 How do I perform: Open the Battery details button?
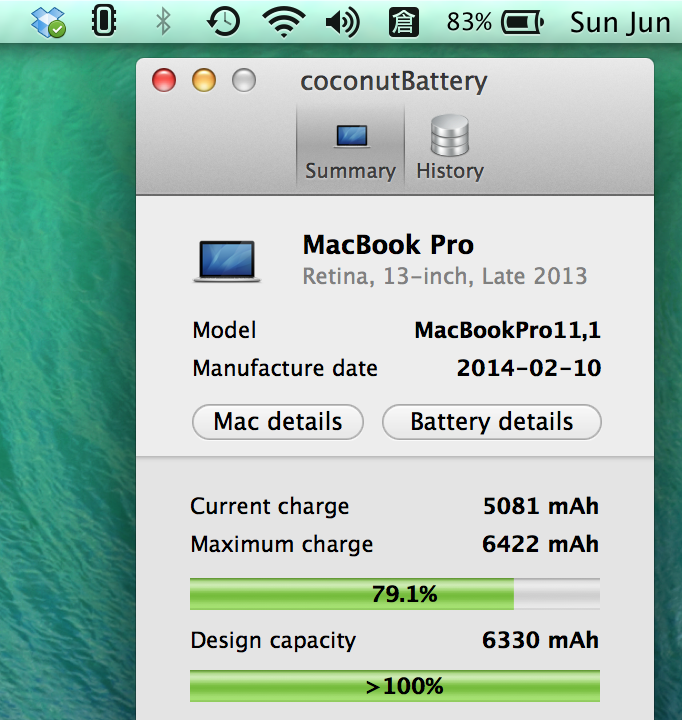pyautogui.click(x=491, y=422)
